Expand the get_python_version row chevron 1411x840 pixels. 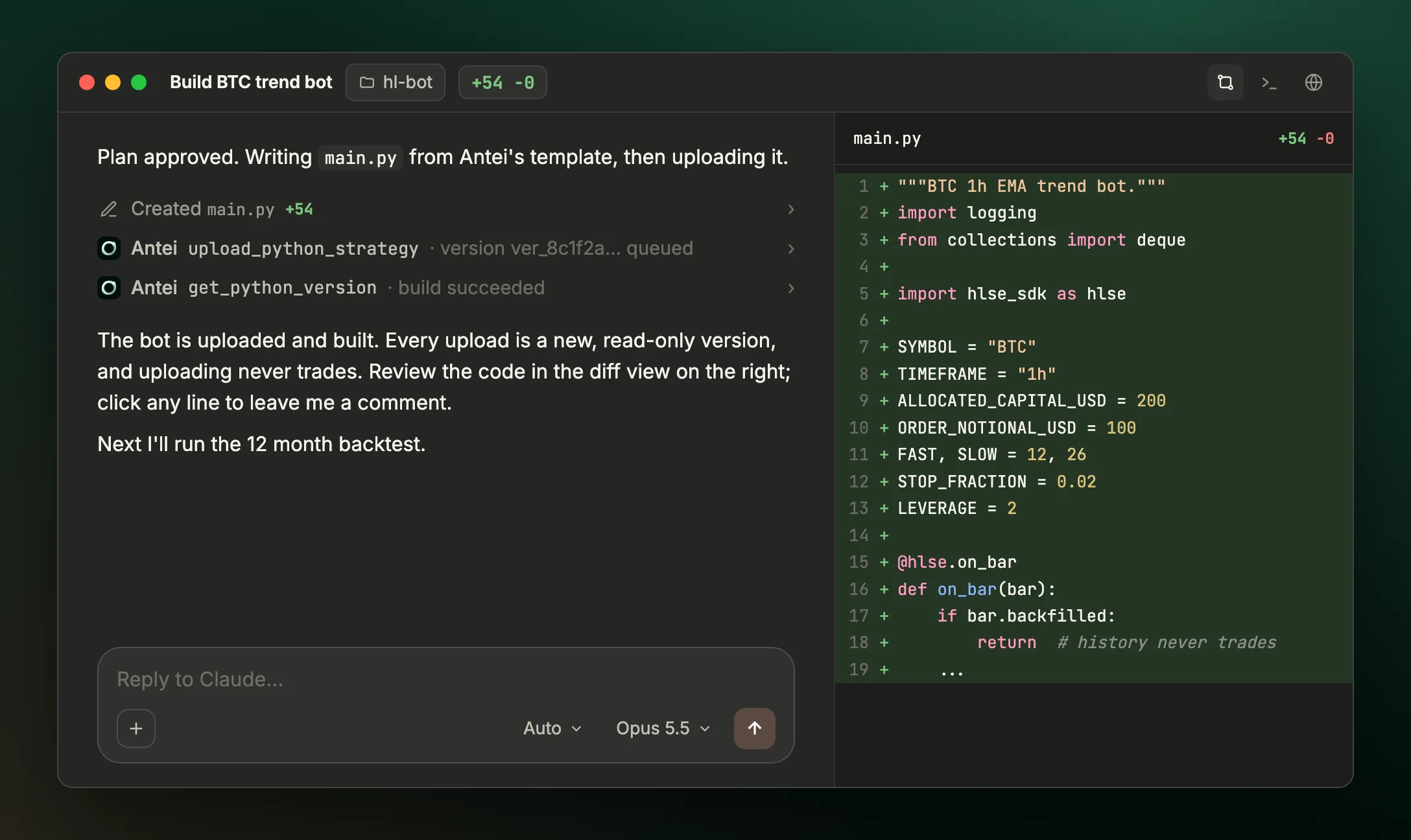(791, 288)
